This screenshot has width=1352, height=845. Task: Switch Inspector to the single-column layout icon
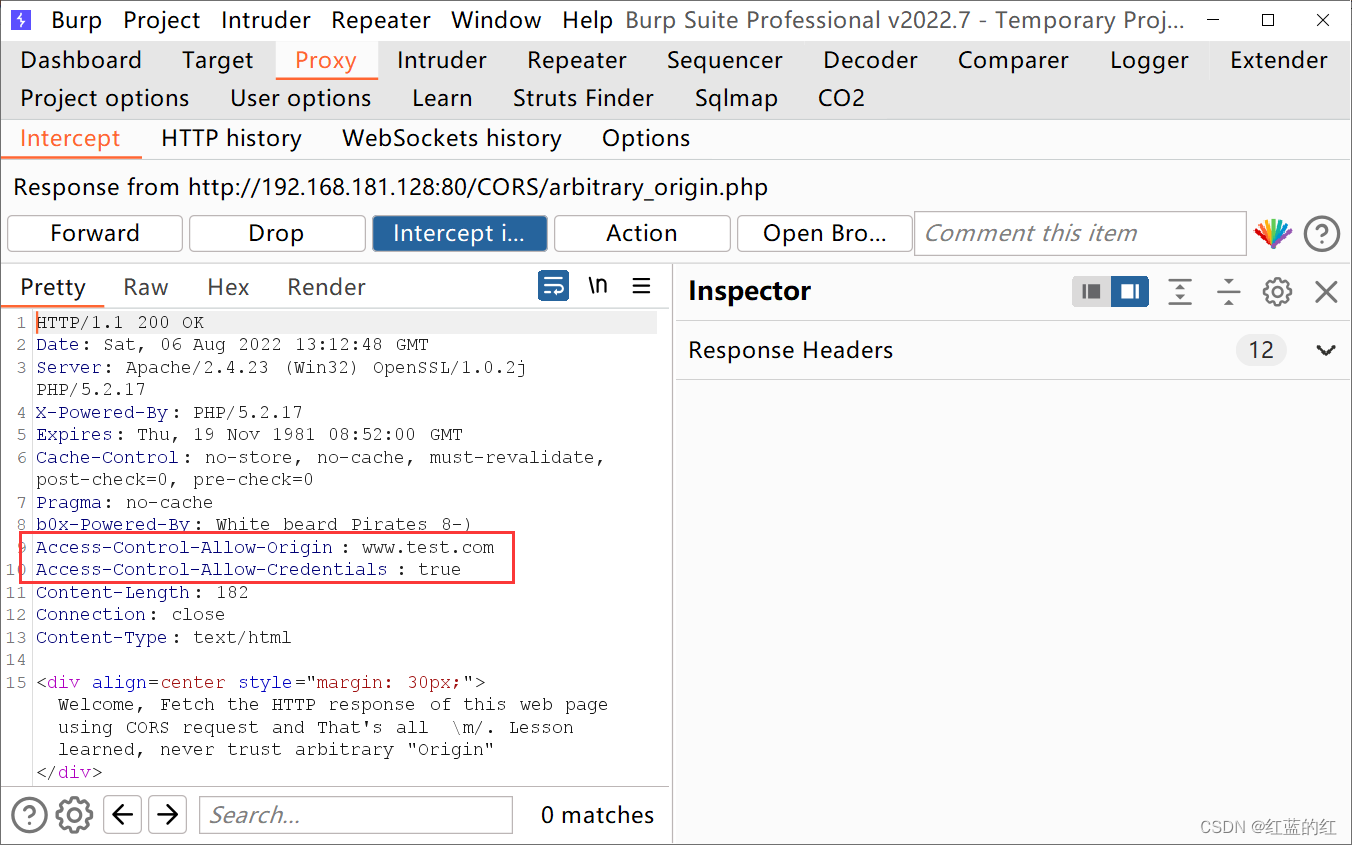[1092, 292]
